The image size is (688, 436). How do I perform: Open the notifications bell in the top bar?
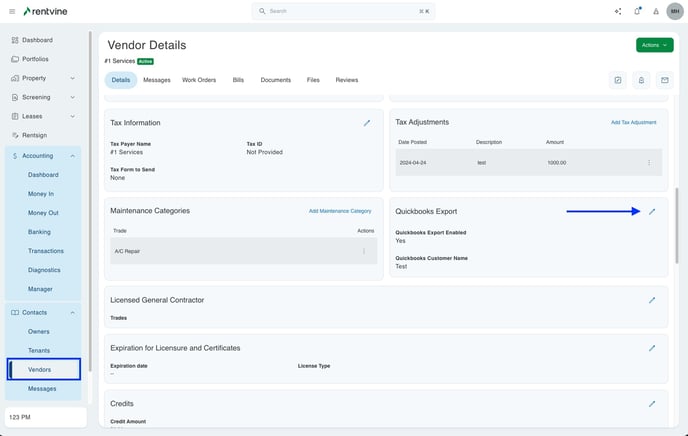click(637, 11)
